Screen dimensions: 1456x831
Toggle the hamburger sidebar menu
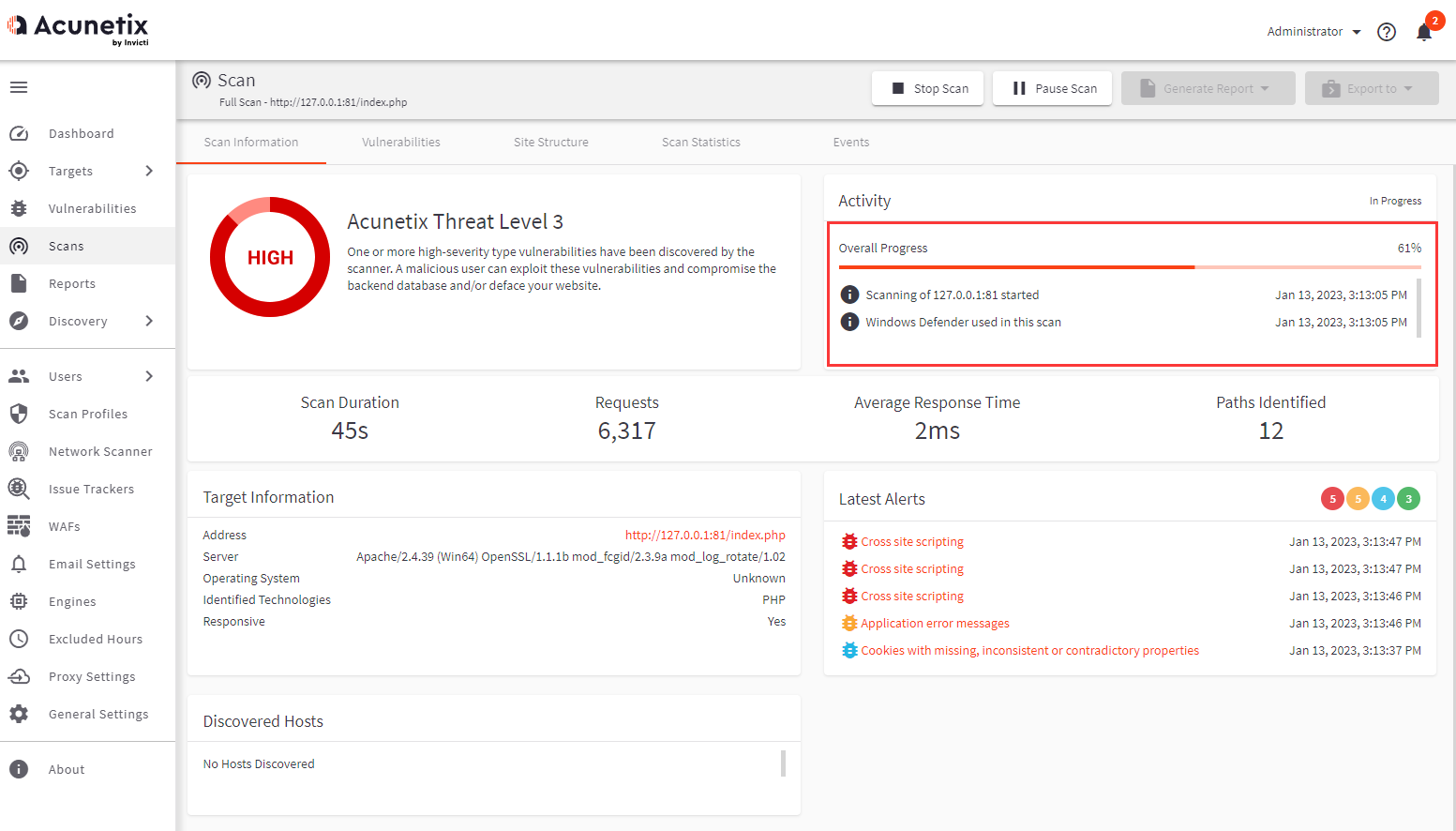(19, 87)
